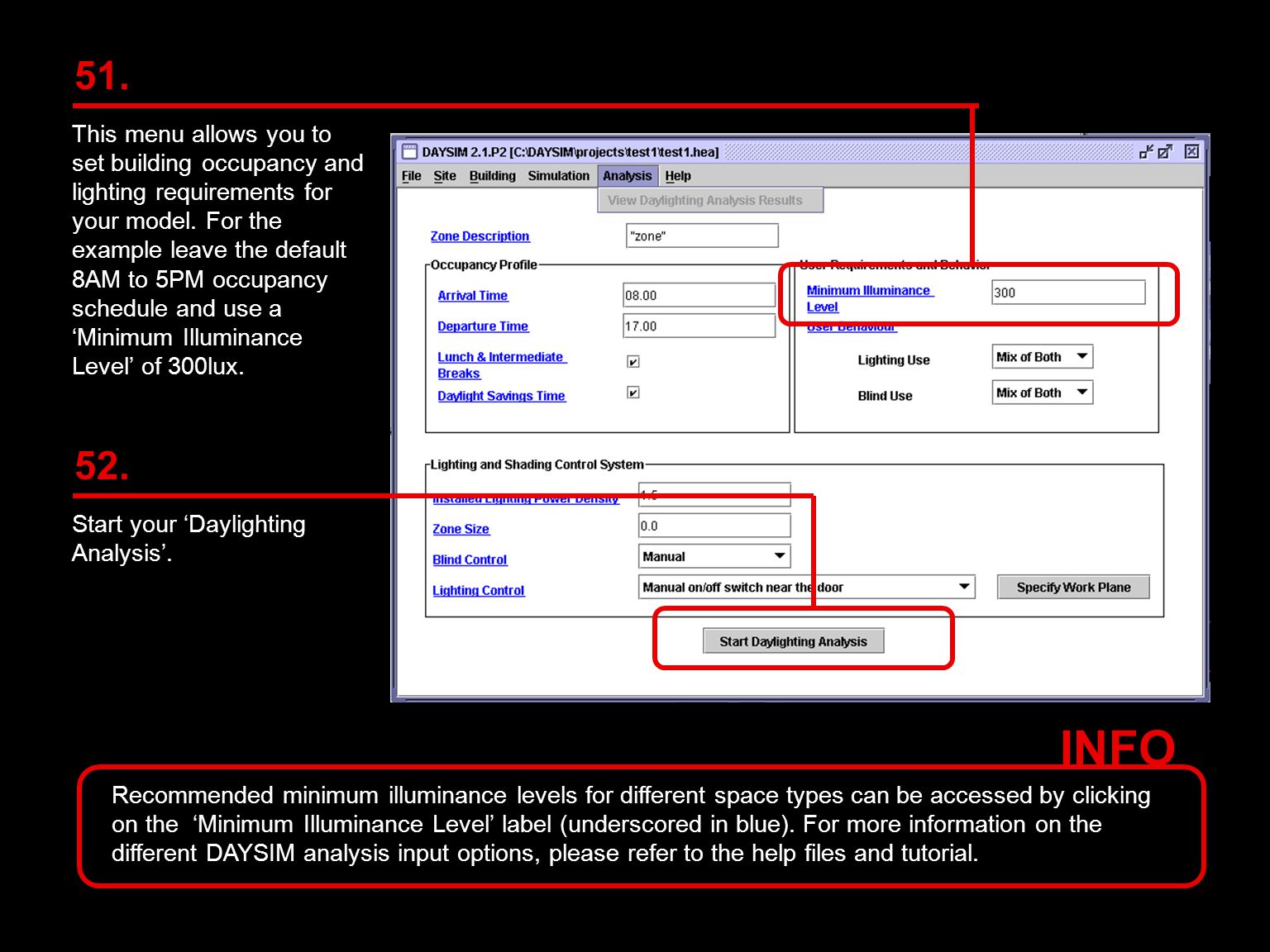Click the Start Daylighting Analysis button
The width and height of the screenshot is (1270, 952).
pyautogui.click(x=794, y=641)
